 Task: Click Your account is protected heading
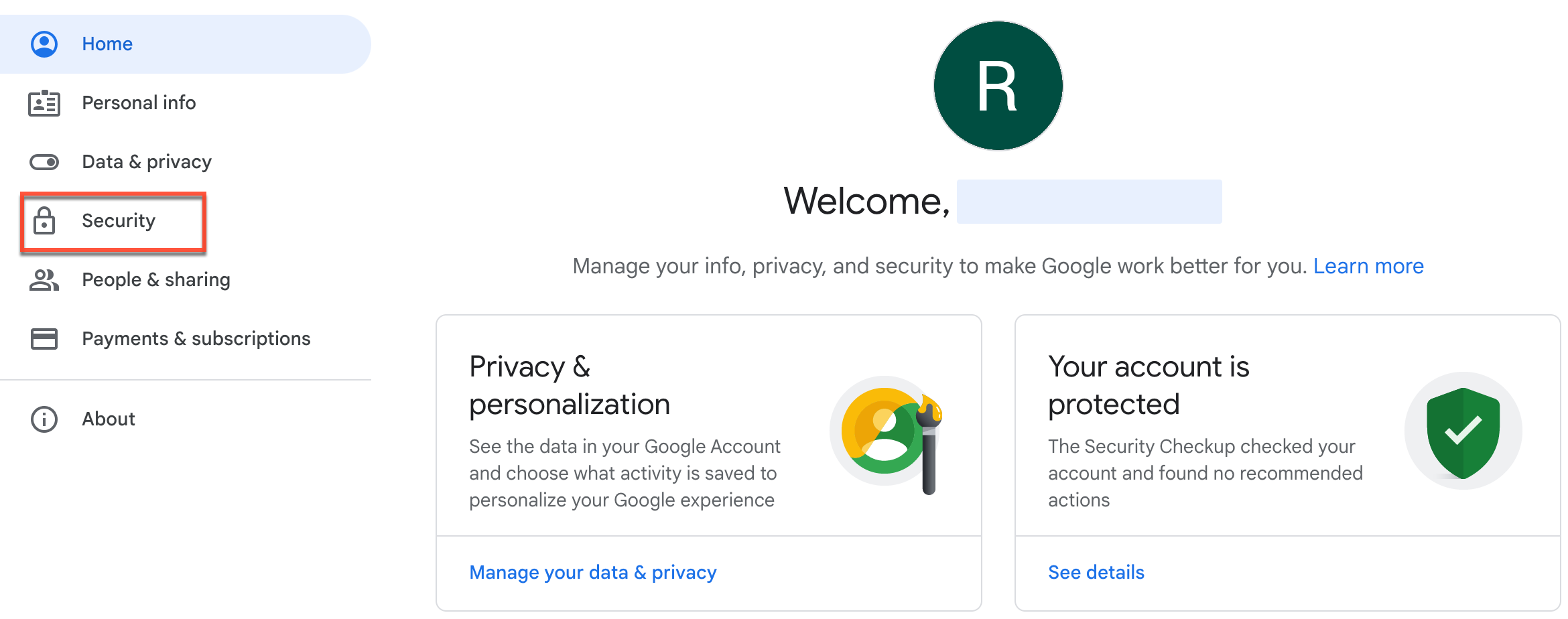[x=1149, y=385]
